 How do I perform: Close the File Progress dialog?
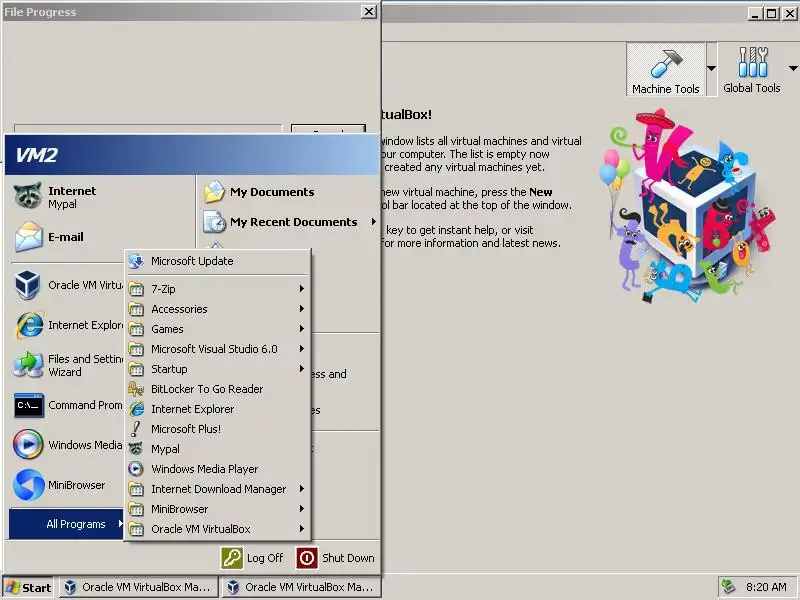tap(368, 11)
